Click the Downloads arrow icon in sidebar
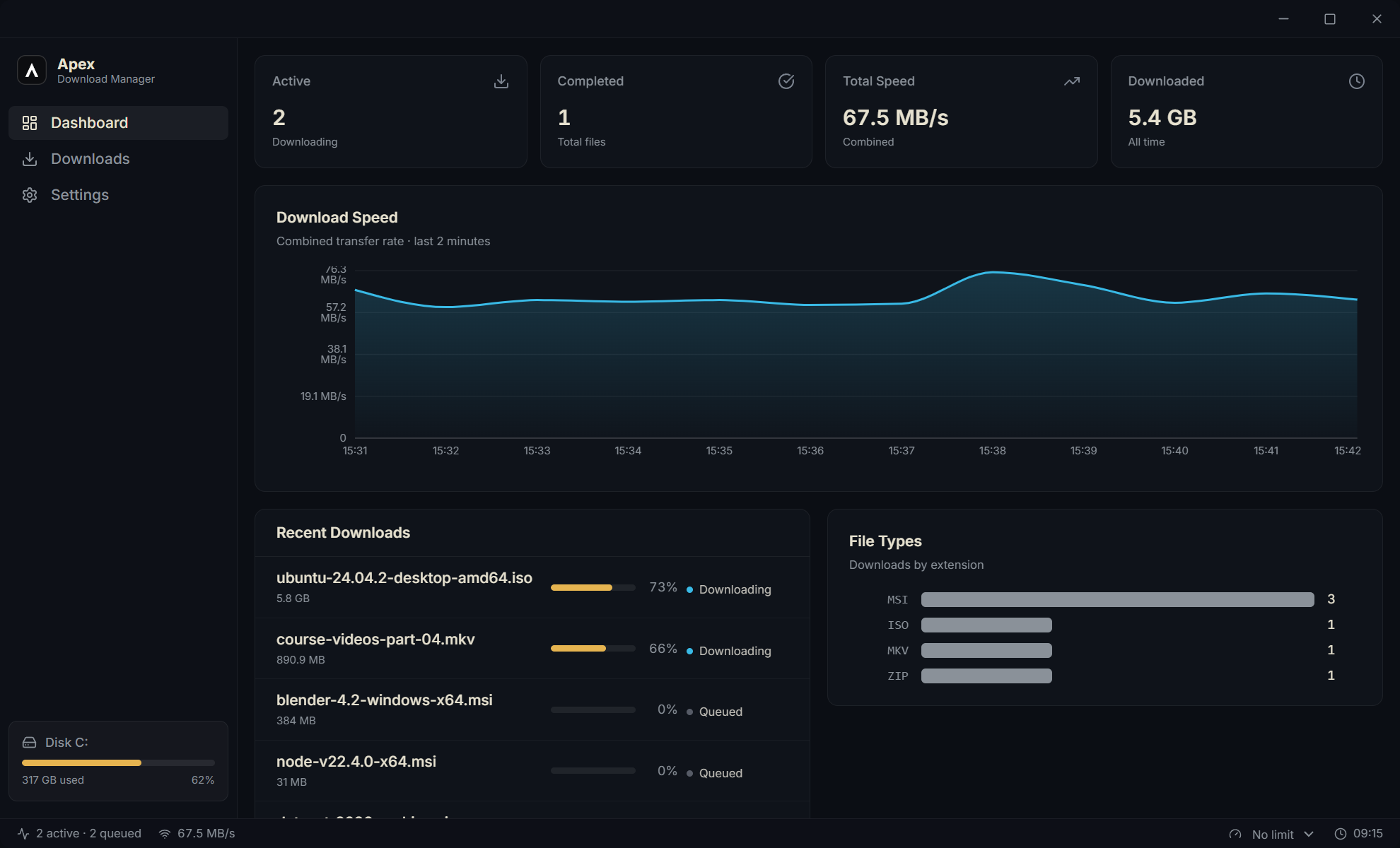 coord(30,159)
